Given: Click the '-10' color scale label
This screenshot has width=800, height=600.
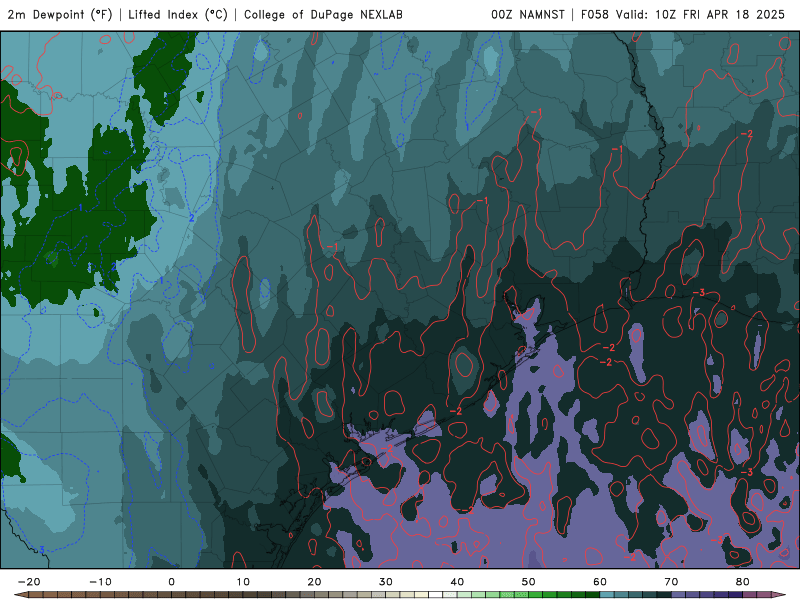Looking at the screenshot, I should [x=100, y=582].
